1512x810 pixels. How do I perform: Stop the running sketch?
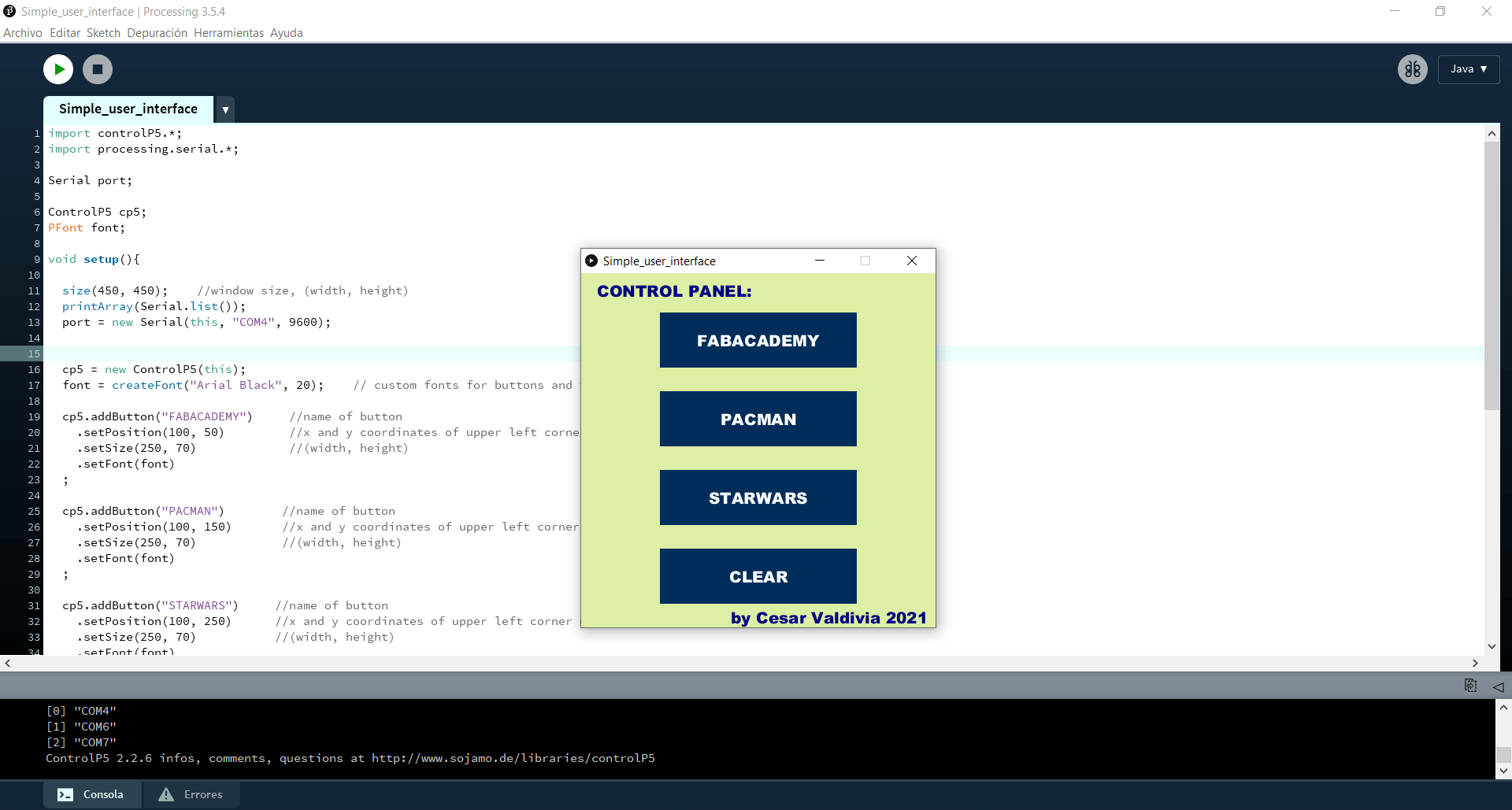(98, 69)
